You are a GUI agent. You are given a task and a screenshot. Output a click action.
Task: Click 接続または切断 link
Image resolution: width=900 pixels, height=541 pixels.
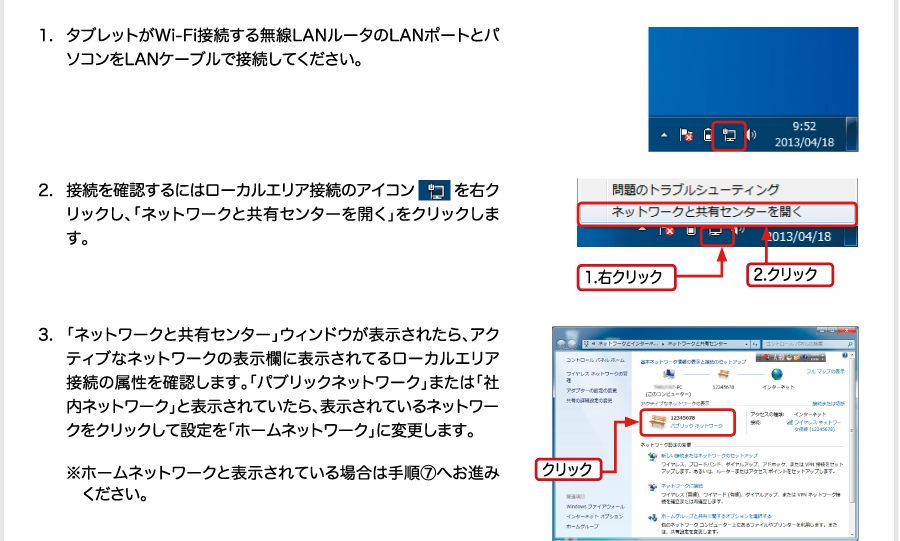pyautogui.click(x=828, y=403)
